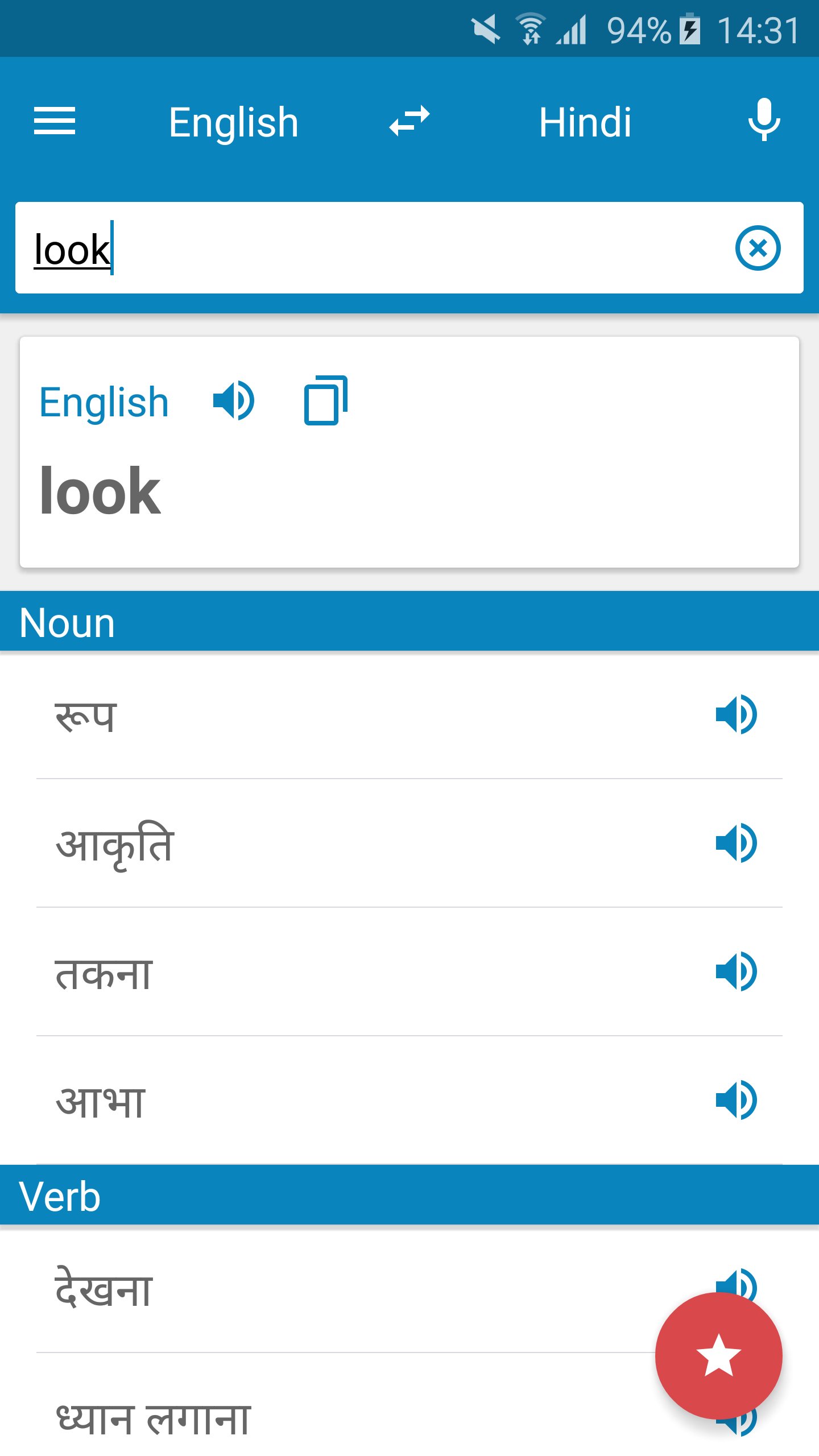Viewport: 819px width, 1456px height.
Task: Play audio for तकना translation
Action: point(736,972)
